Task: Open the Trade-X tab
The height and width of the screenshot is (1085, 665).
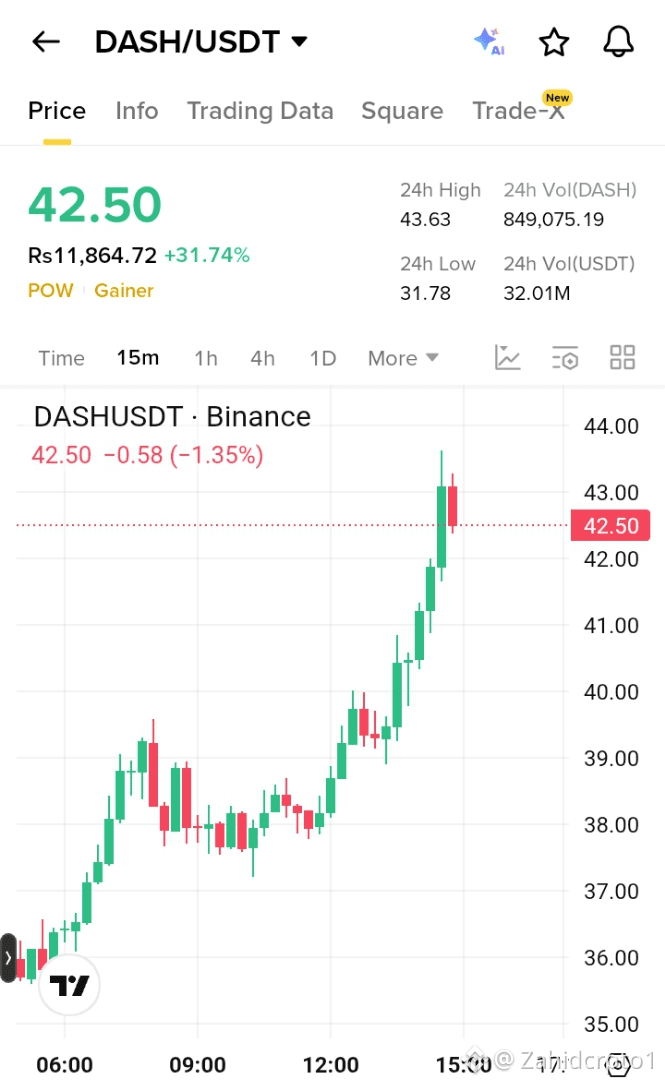Action: click(x=520, y=109)
